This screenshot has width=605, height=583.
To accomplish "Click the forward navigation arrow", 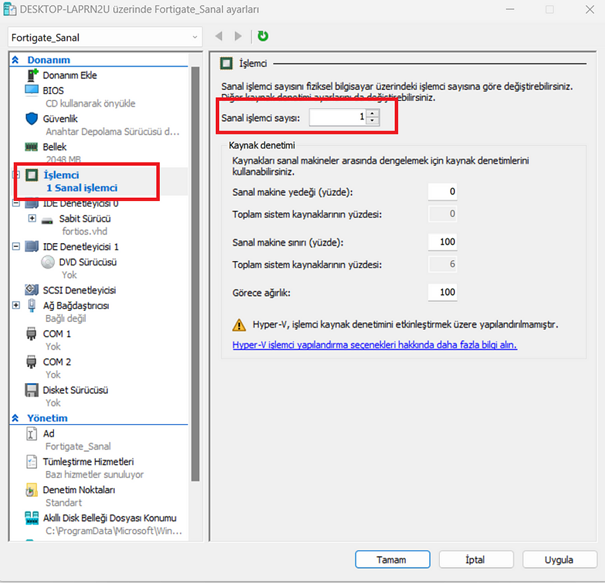I will [238, 36].
